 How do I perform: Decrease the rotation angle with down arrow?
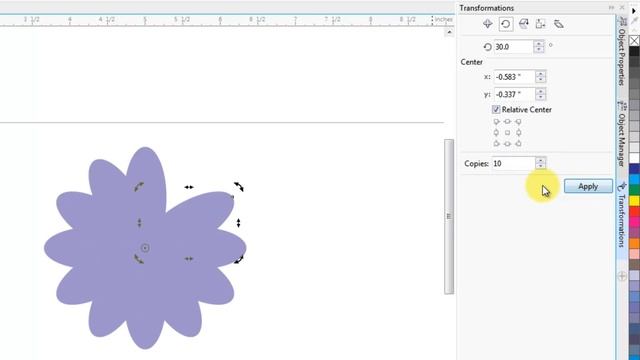539,50
